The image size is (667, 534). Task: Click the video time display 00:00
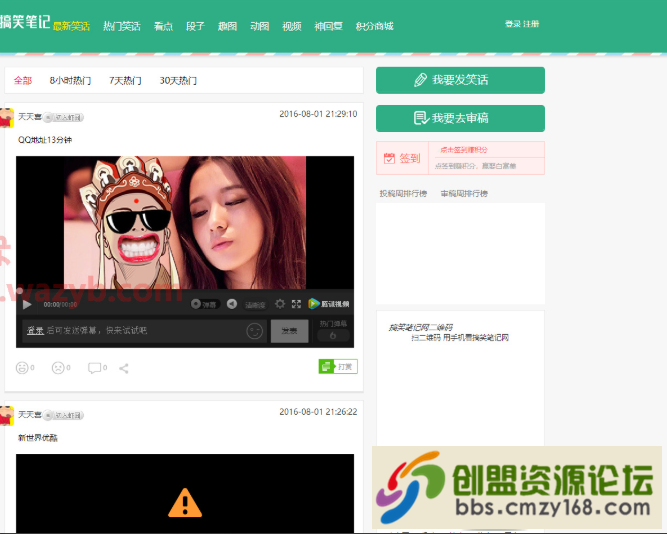click(x=60, y=305)
